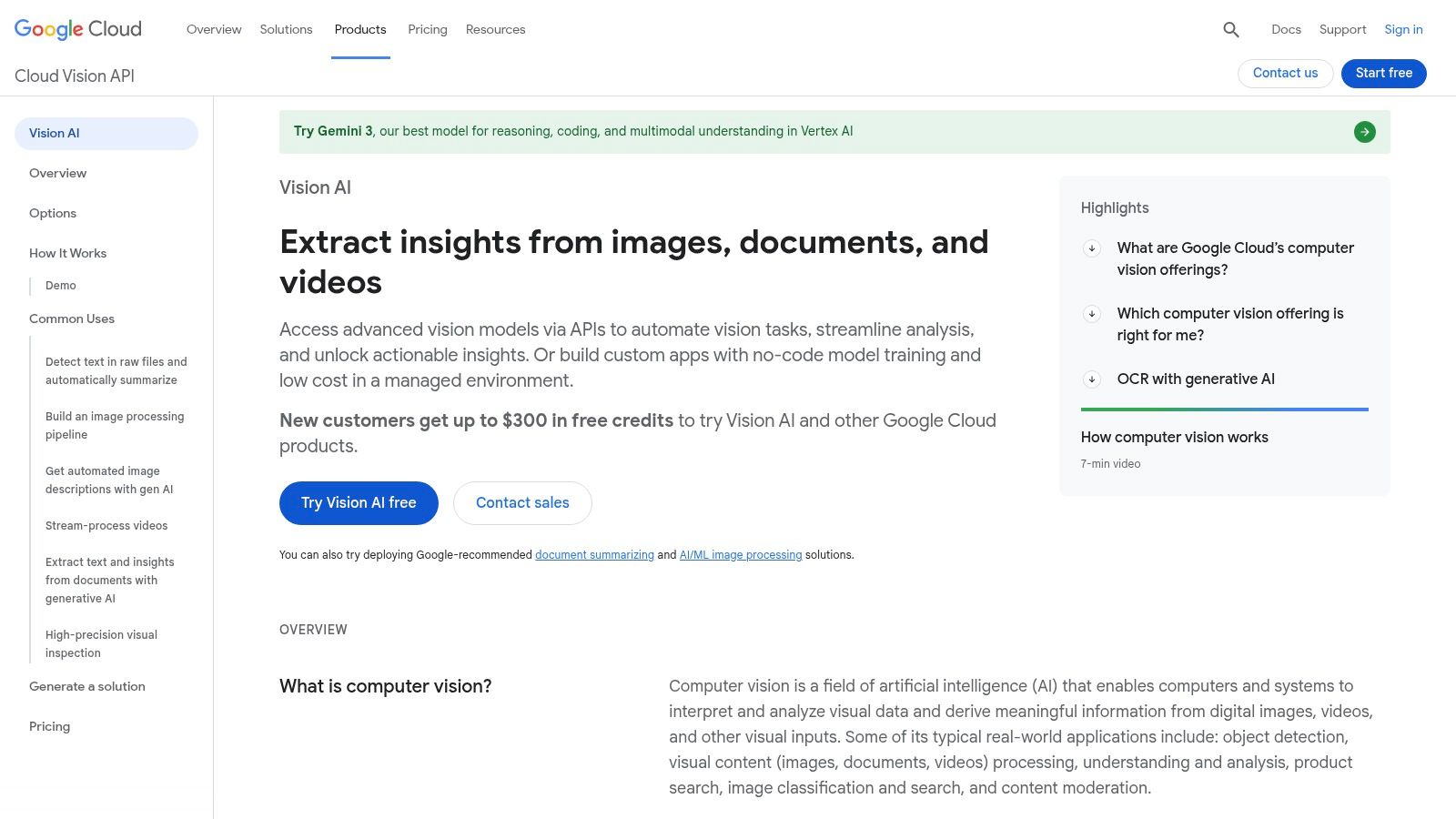Viewport: 1456px width, 819px height.
Task: Select 'Stream-process videos' in sidebar
Action: (106, 525)
